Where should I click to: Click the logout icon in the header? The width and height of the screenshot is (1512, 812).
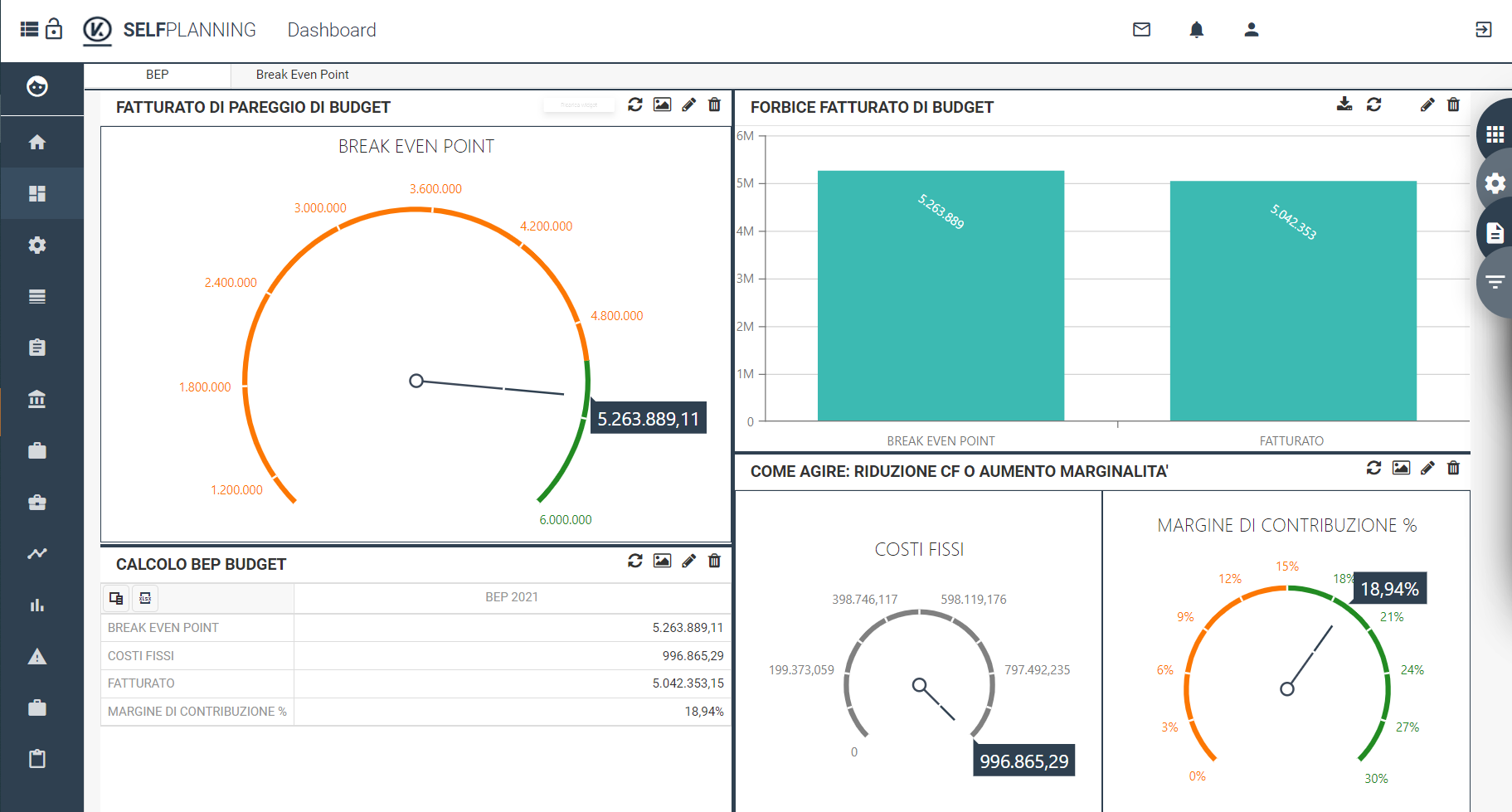tap(1484, 30)
